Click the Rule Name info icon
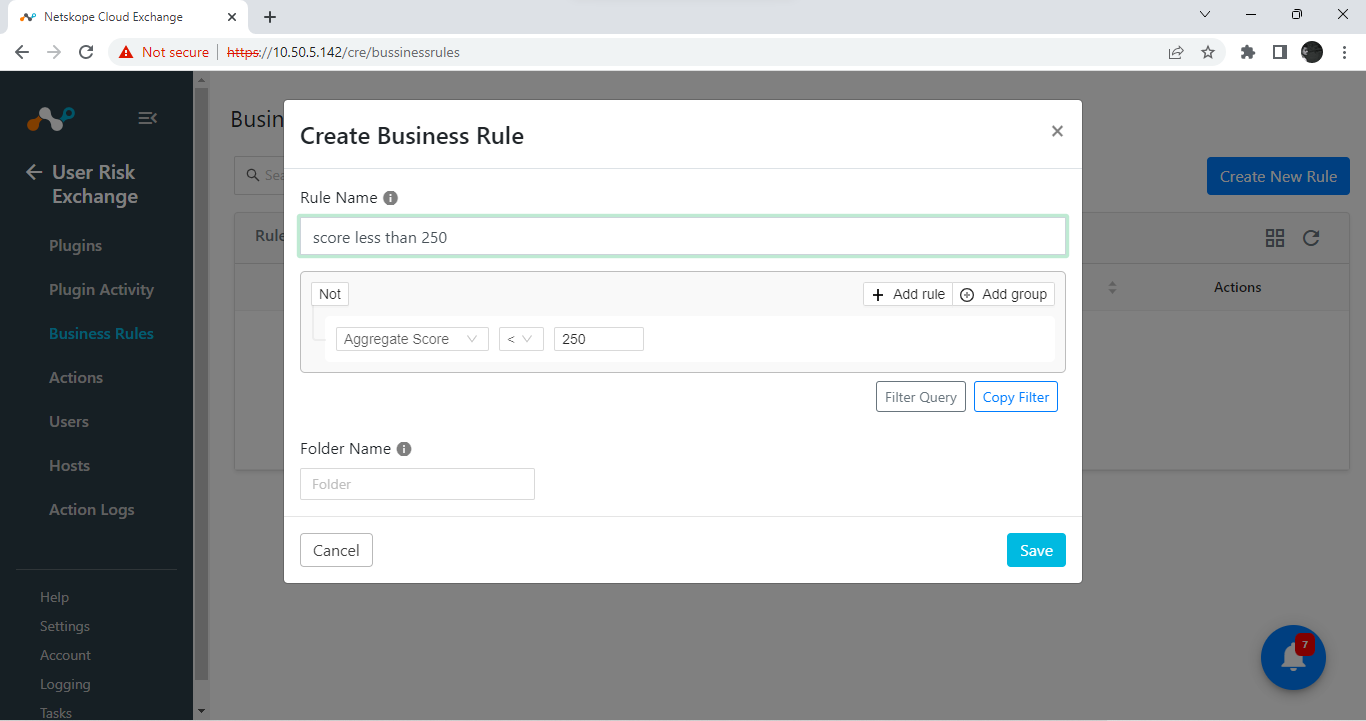 point(391,198)
